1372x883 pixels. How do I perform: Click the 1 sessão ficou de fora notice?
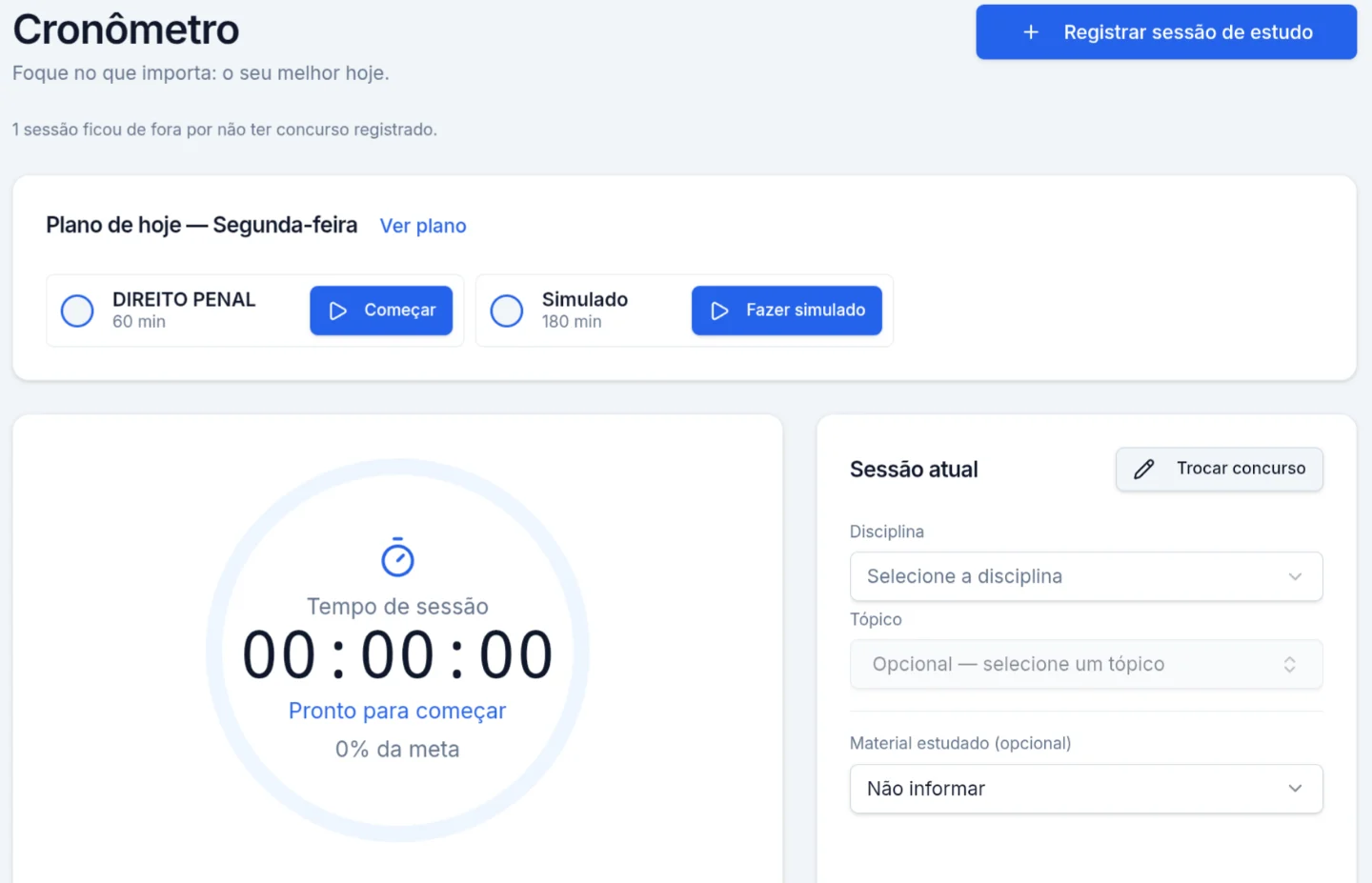tap(225, 130)
